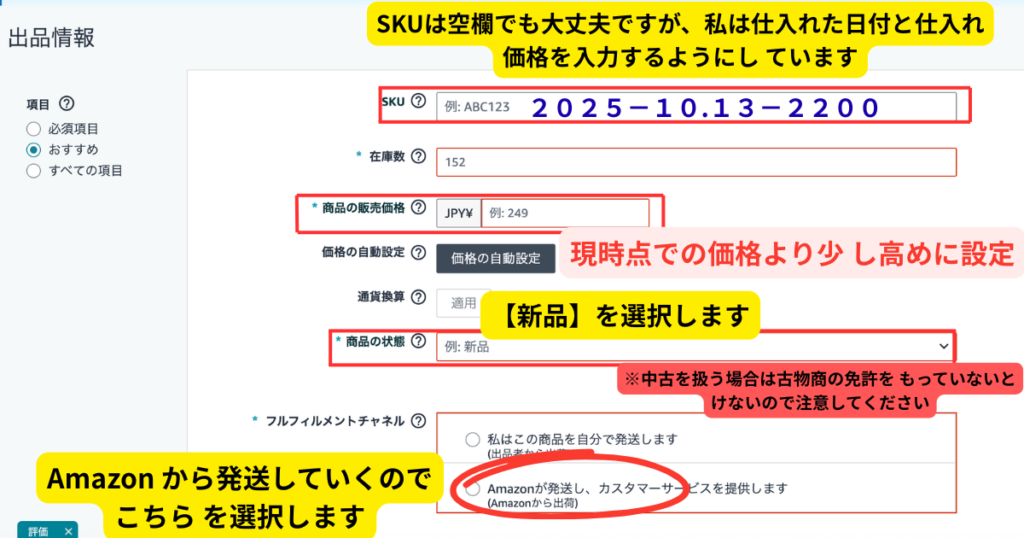Click the 在庫数 help question mark icon

[418, 156]
